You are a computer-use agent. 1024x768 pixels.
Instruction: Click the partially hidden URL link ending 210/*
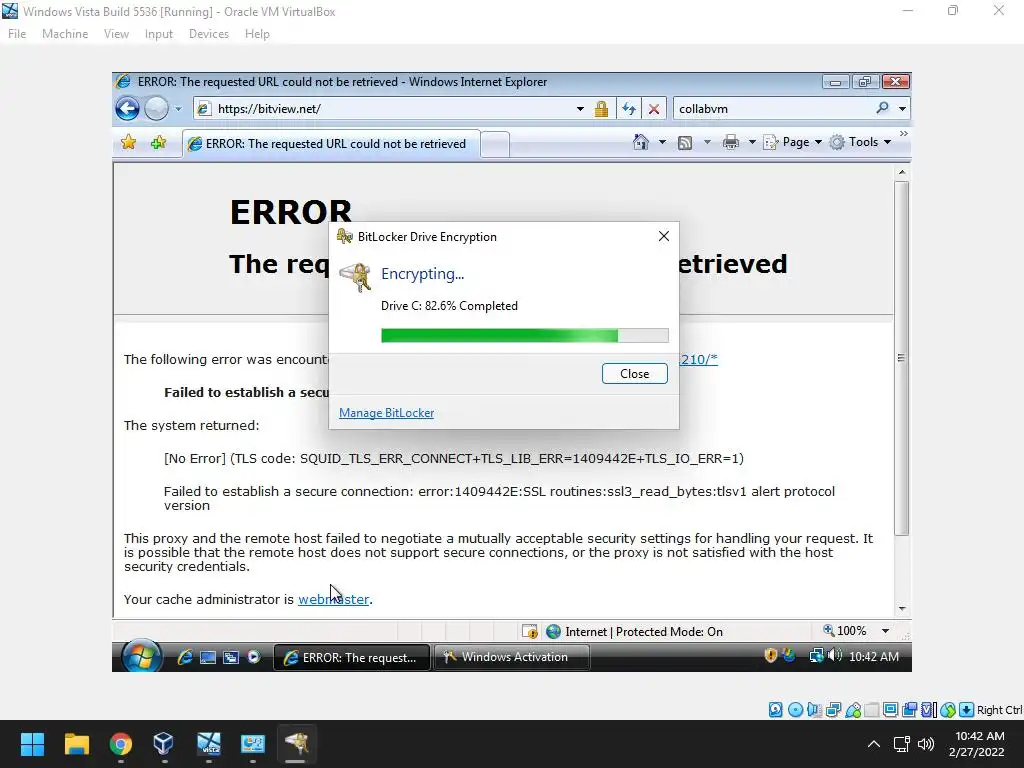tap(698, 359)
